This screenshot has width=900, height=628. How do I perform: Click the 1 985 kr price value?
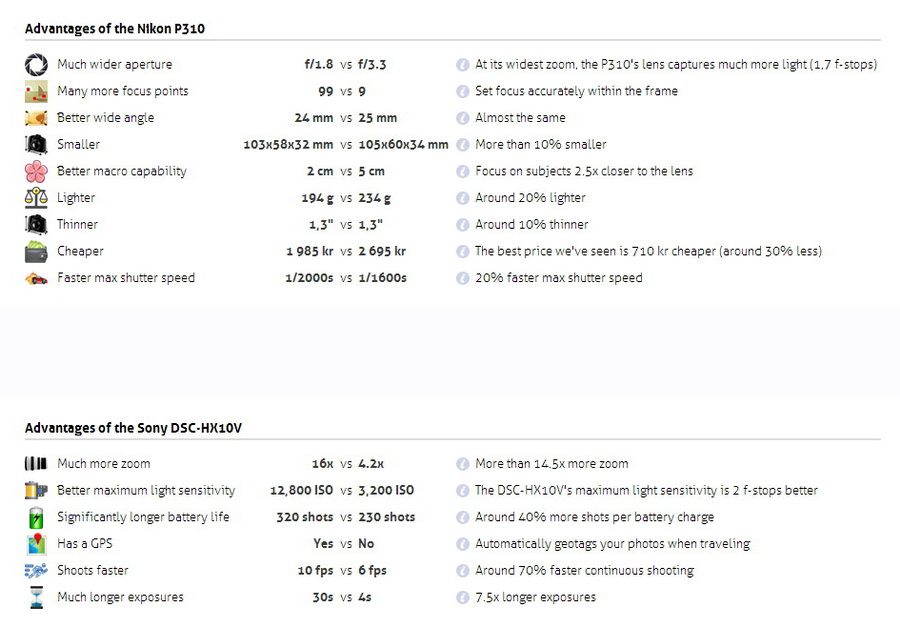[x=310, y=251]
